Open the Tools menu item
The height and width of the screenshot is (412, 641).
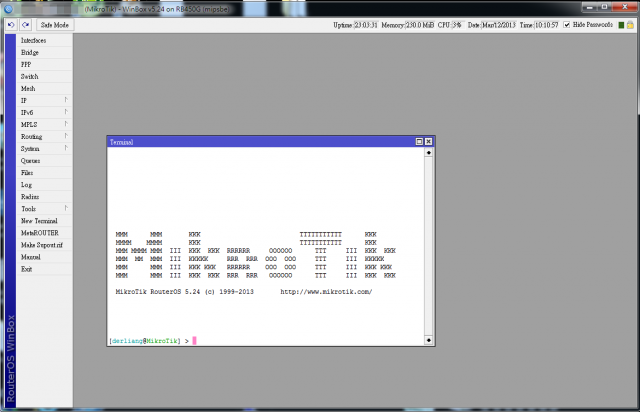pos(44,209)
